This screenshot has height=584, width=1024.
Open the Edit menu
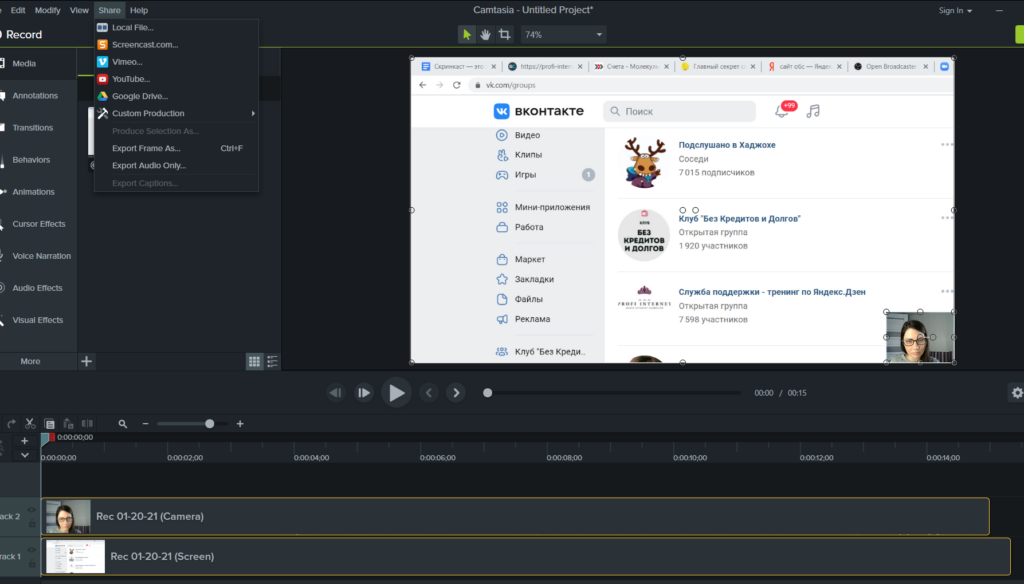(x=18, y=10)
